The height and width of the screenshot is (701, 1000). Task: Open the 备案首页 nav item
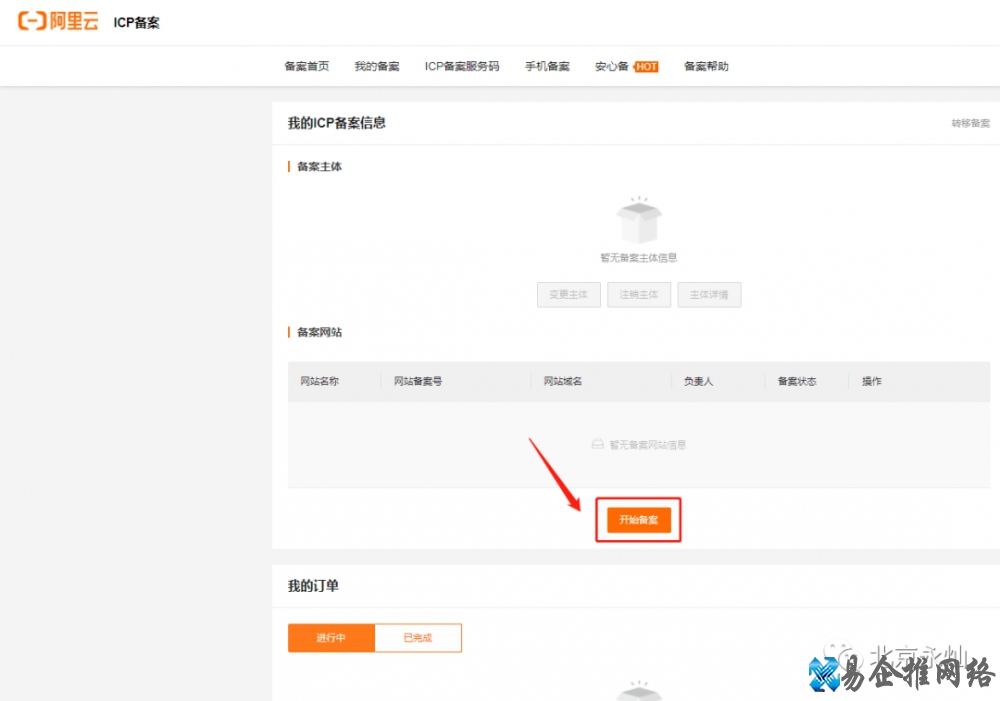click(306, 66)
